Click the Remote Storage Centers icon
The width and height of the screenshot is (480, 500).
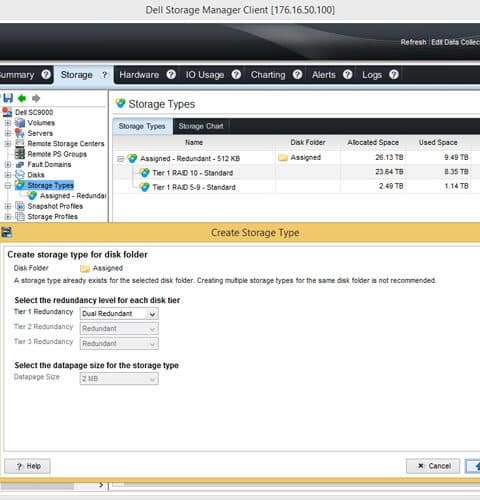(x=20, y=143)
